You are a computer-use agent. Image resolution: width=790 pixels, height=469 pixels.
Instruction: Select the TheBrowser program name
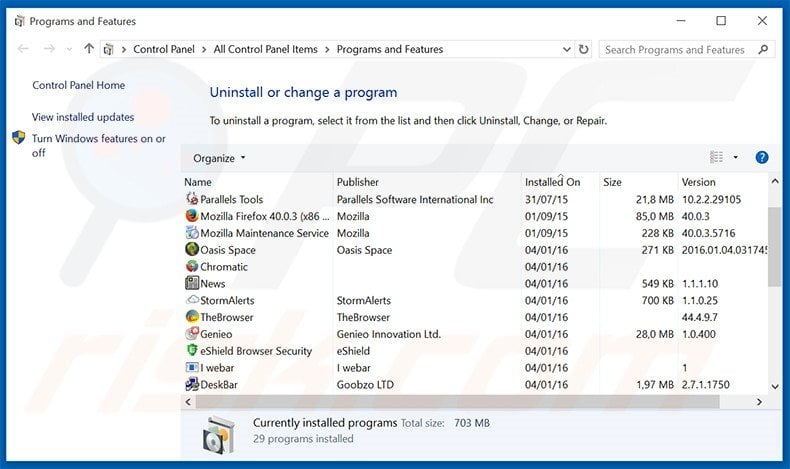click(x=227, y=317)
